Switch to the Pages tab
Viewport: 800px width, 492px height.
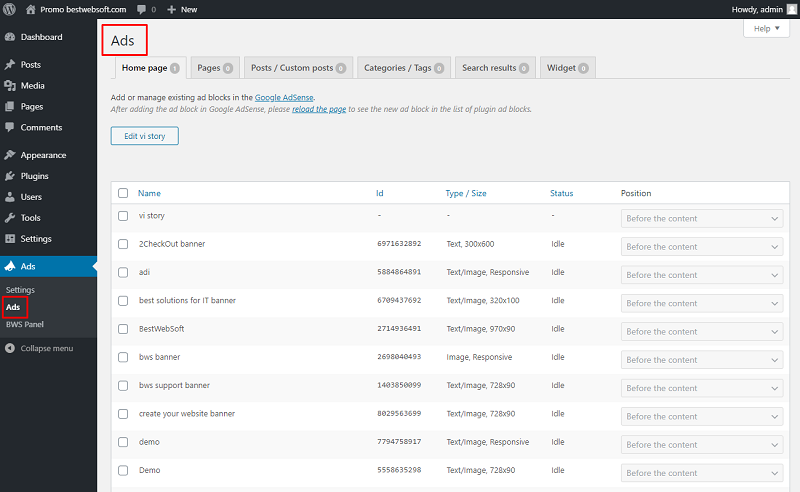(x=215, y=68)
